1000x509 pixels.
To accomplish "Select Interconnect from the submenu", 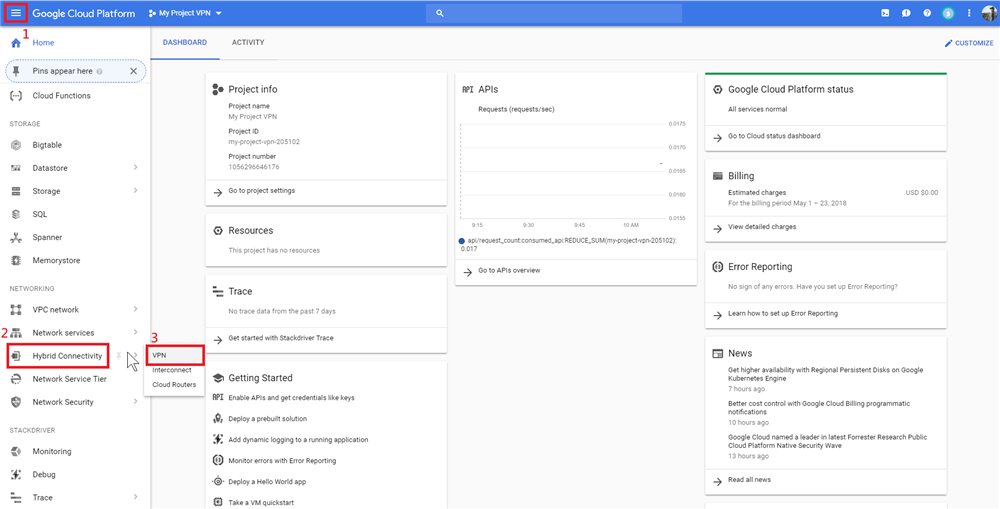I will [x=174, y=370].
